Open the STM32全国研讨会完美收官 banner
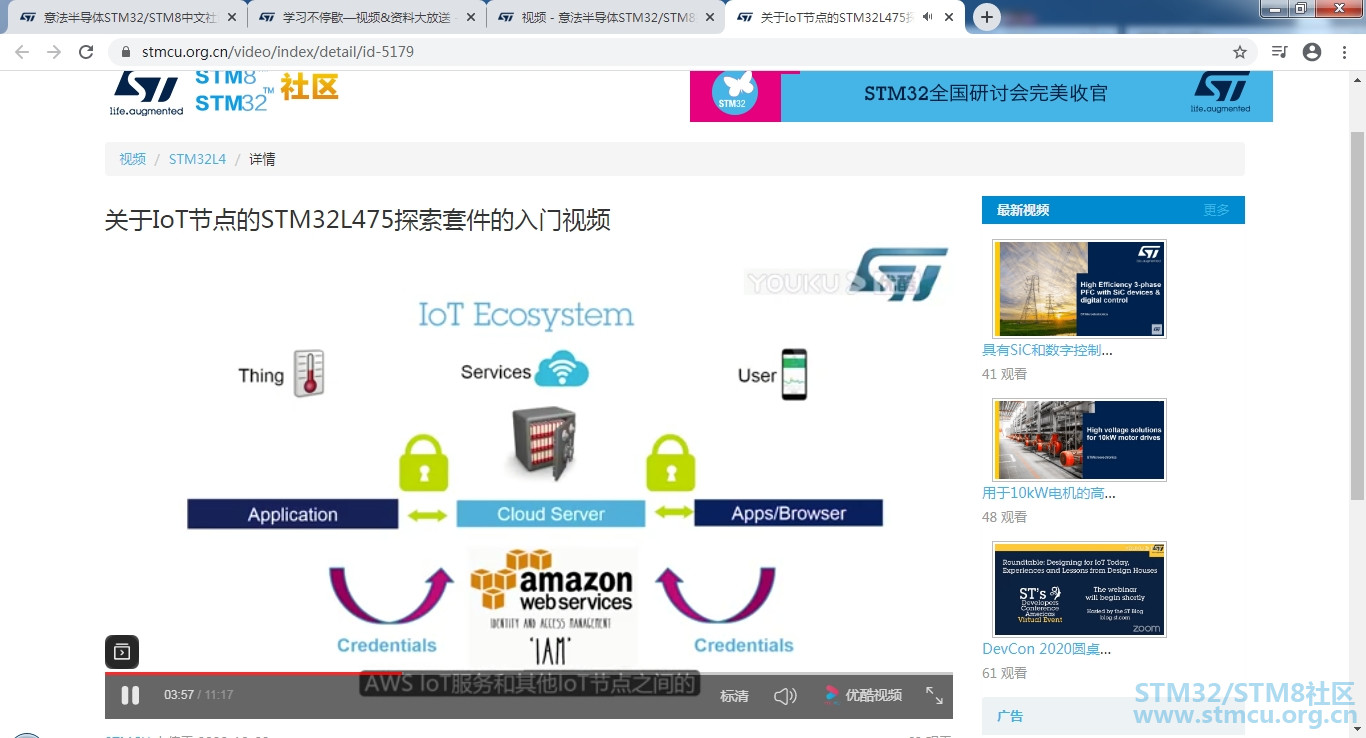1366x738 pixels. pos(981,96)
